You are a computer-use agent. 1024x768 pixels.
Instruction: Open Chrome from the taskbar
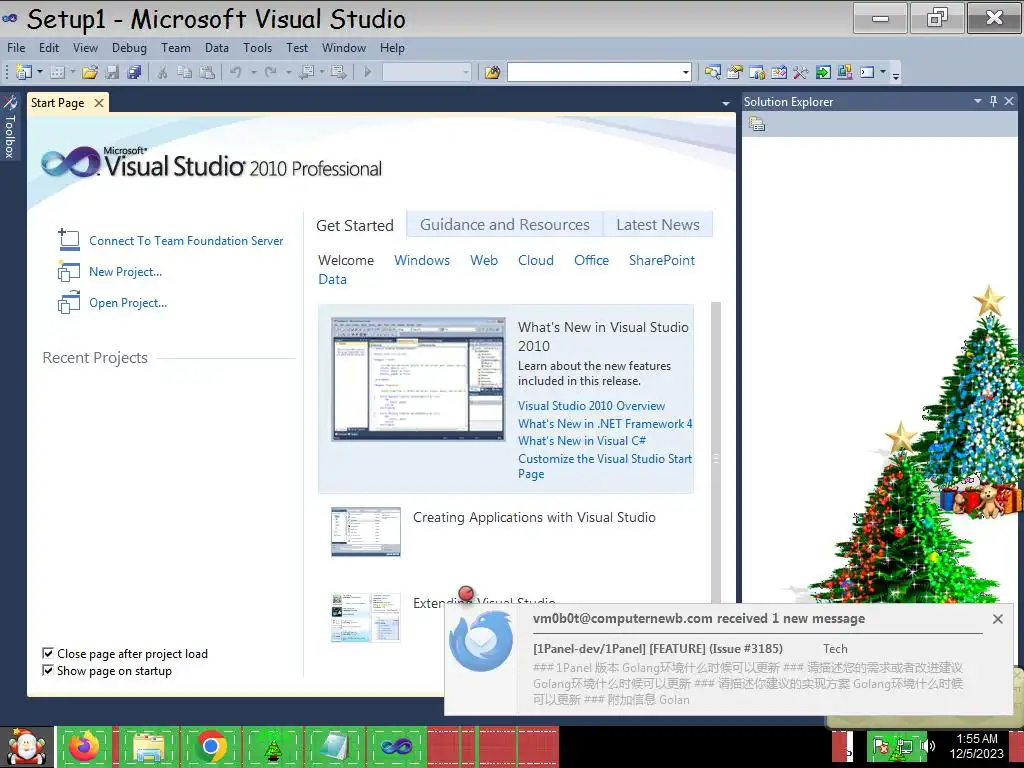click(210, 746)
